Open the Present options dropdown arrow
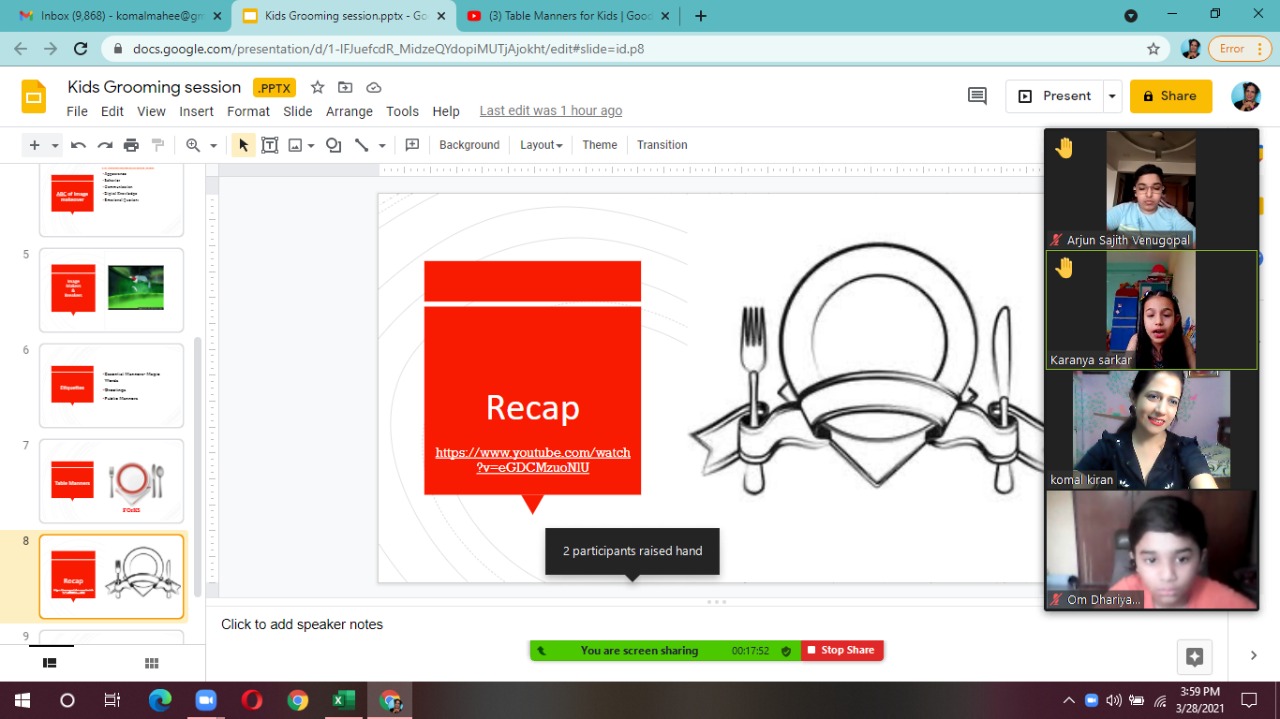Viewport: 1280px width, 719px height. (x=1112, y=96)
